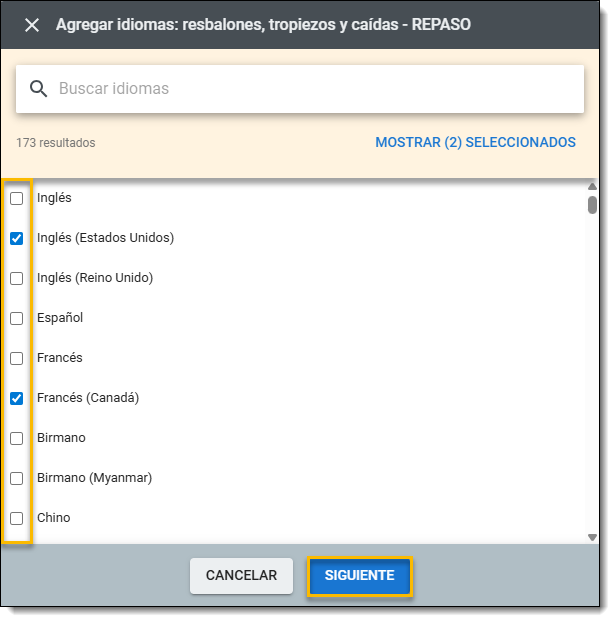The height and width of the screenshot is (622, 615).
Task: Click the Chino language label
Action: click(53, 518)
